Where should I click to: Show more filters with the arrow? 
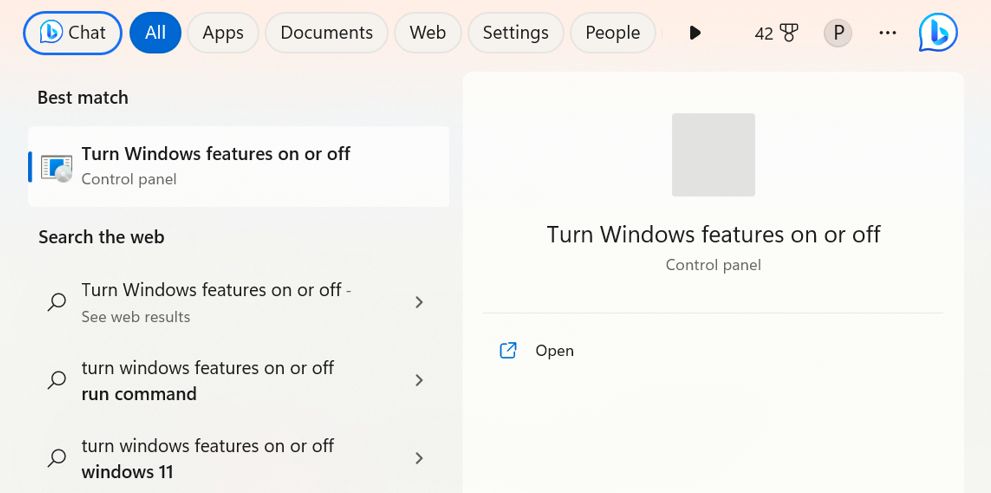pos(695,33)
